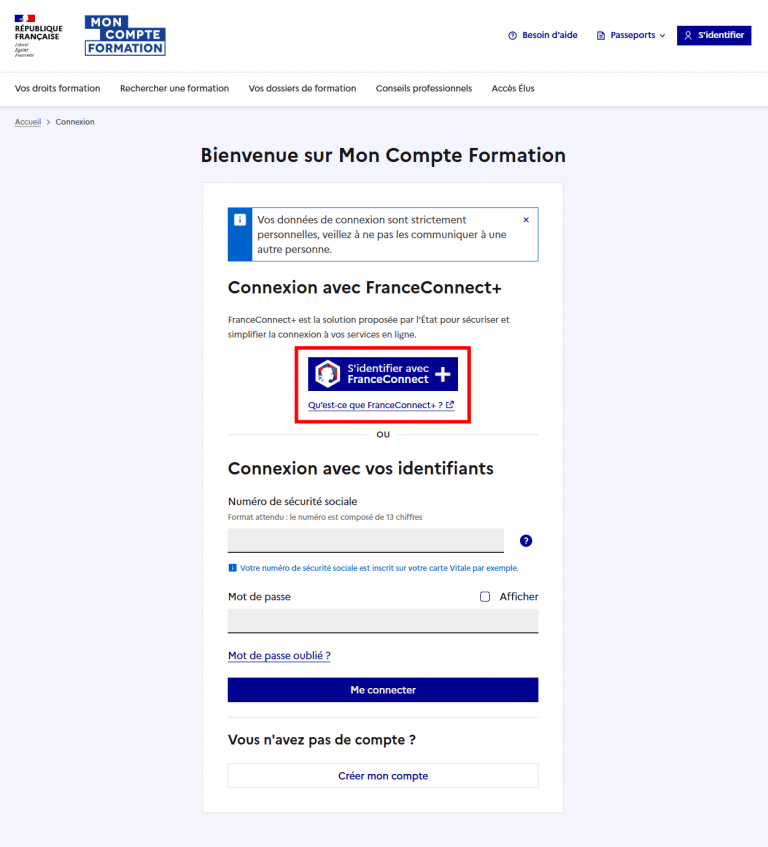Click Créer mon compte
The image size is (768, 847).
click(x=383, y=775)
